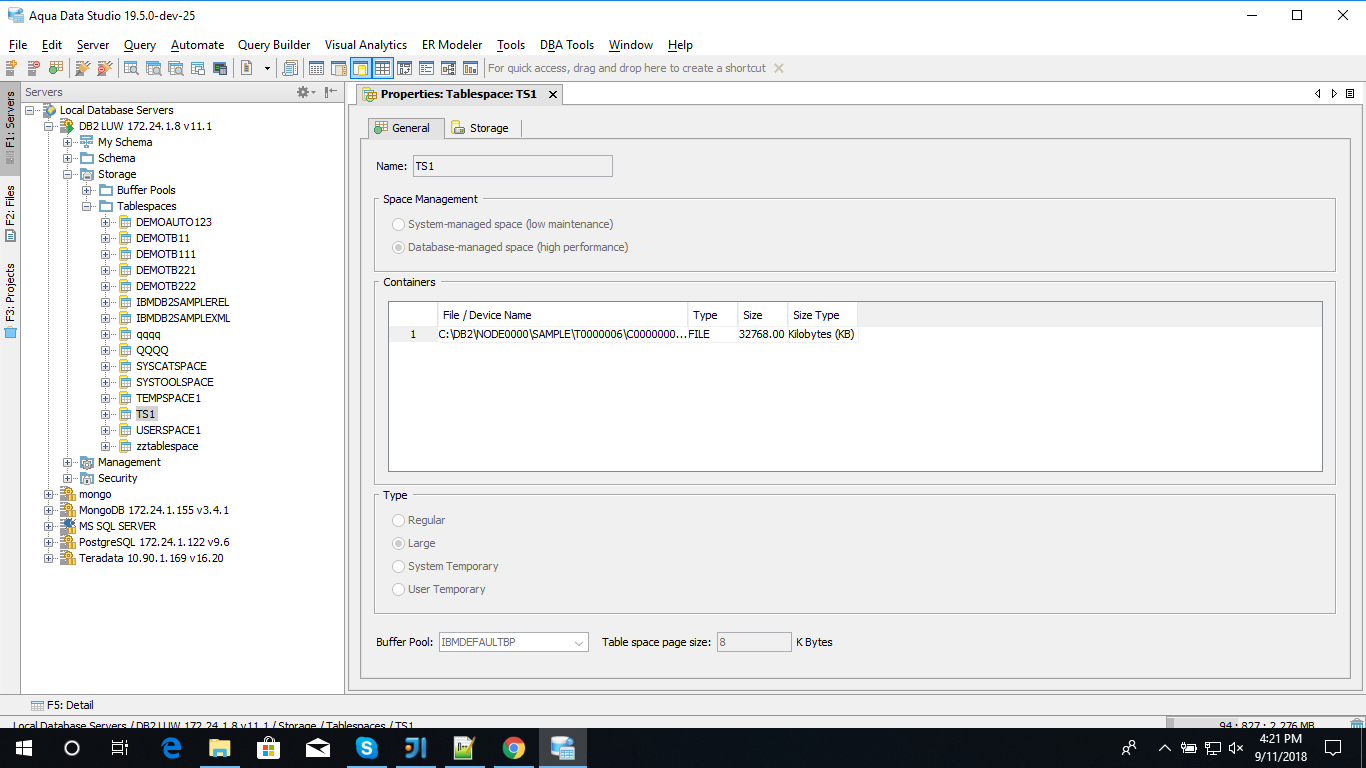
Task: Select the PostgreSQL 172.24.1.122 v9.6 server
Action: [154, 542]
